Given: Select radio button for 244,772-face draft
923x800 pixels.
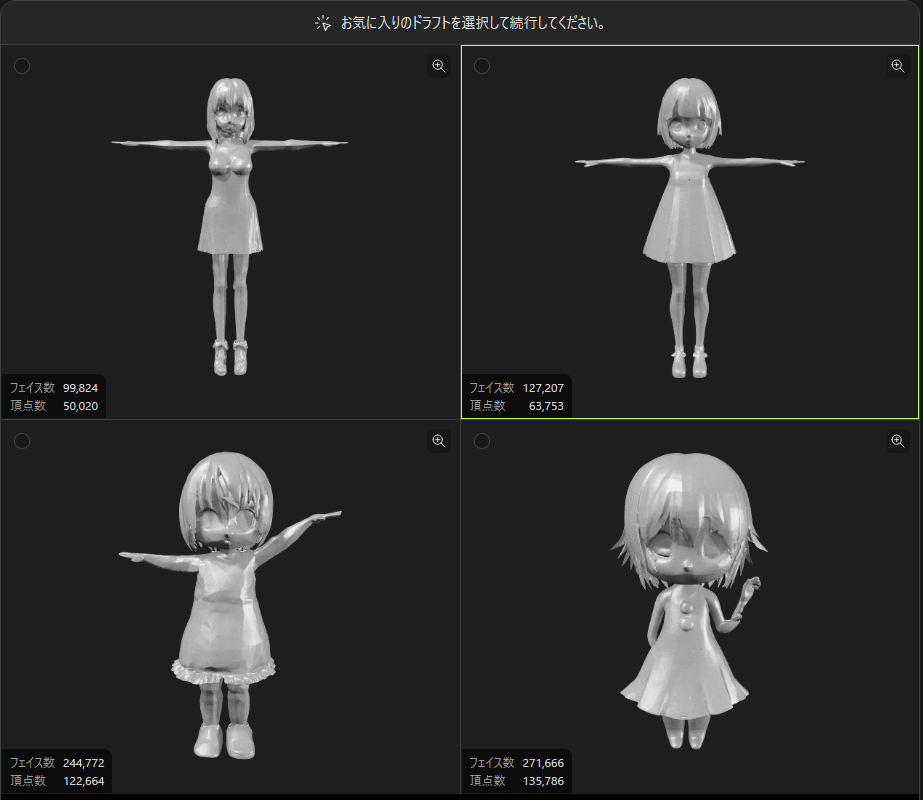Looking at the screenshot, I should click(22, 441).
